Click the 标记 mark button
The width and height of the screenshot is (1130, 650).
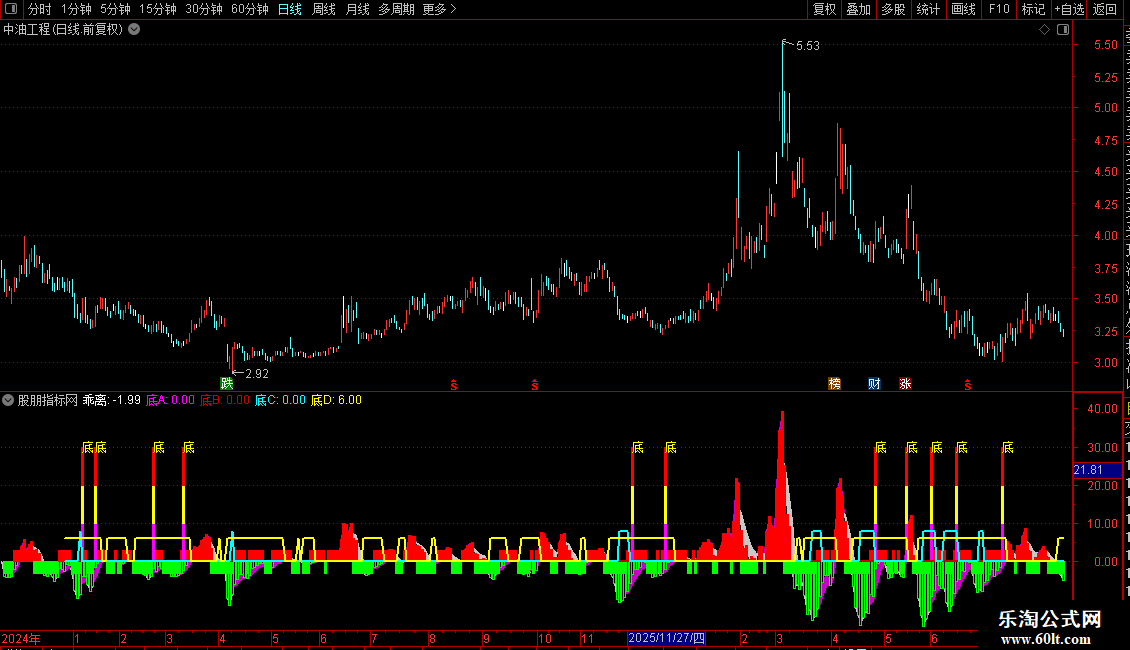point(1033,9)
